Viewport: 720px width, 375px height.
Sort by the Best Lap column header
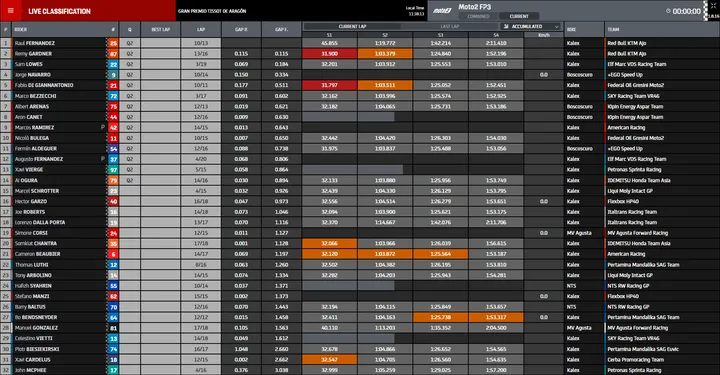[160, 29]
